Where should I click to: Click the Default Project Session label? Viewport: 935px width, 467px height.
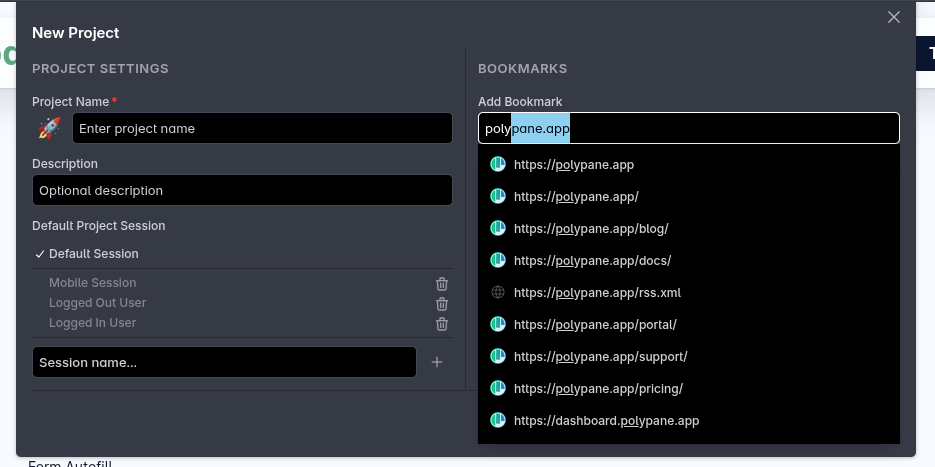98,225
